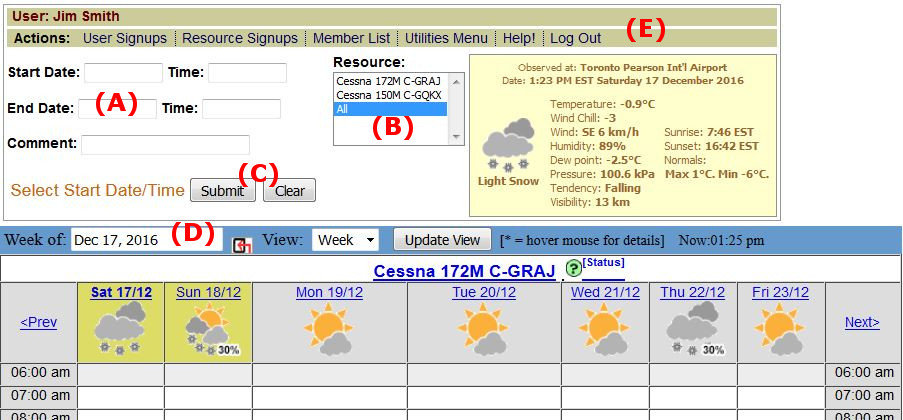The height and width of the screenshot is (420, 903).
Task: Focus the Start Date Time field
Action: 247,73
